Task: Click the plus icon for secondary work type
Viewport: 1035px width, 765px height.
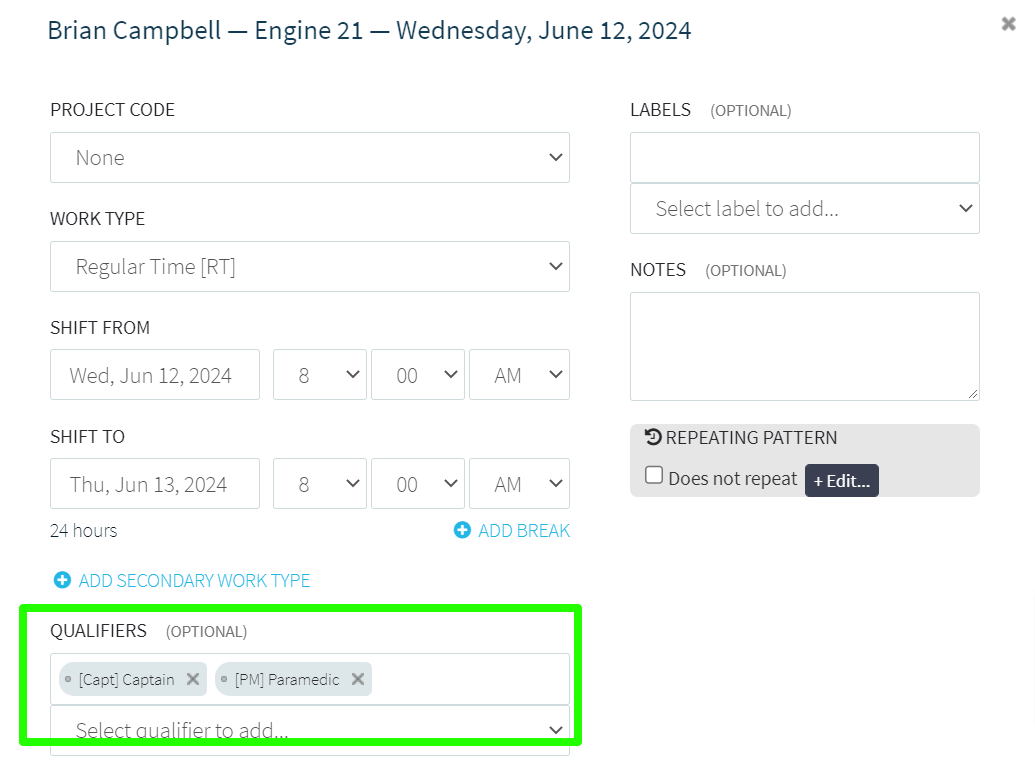Action: click(x=62, y=580)
